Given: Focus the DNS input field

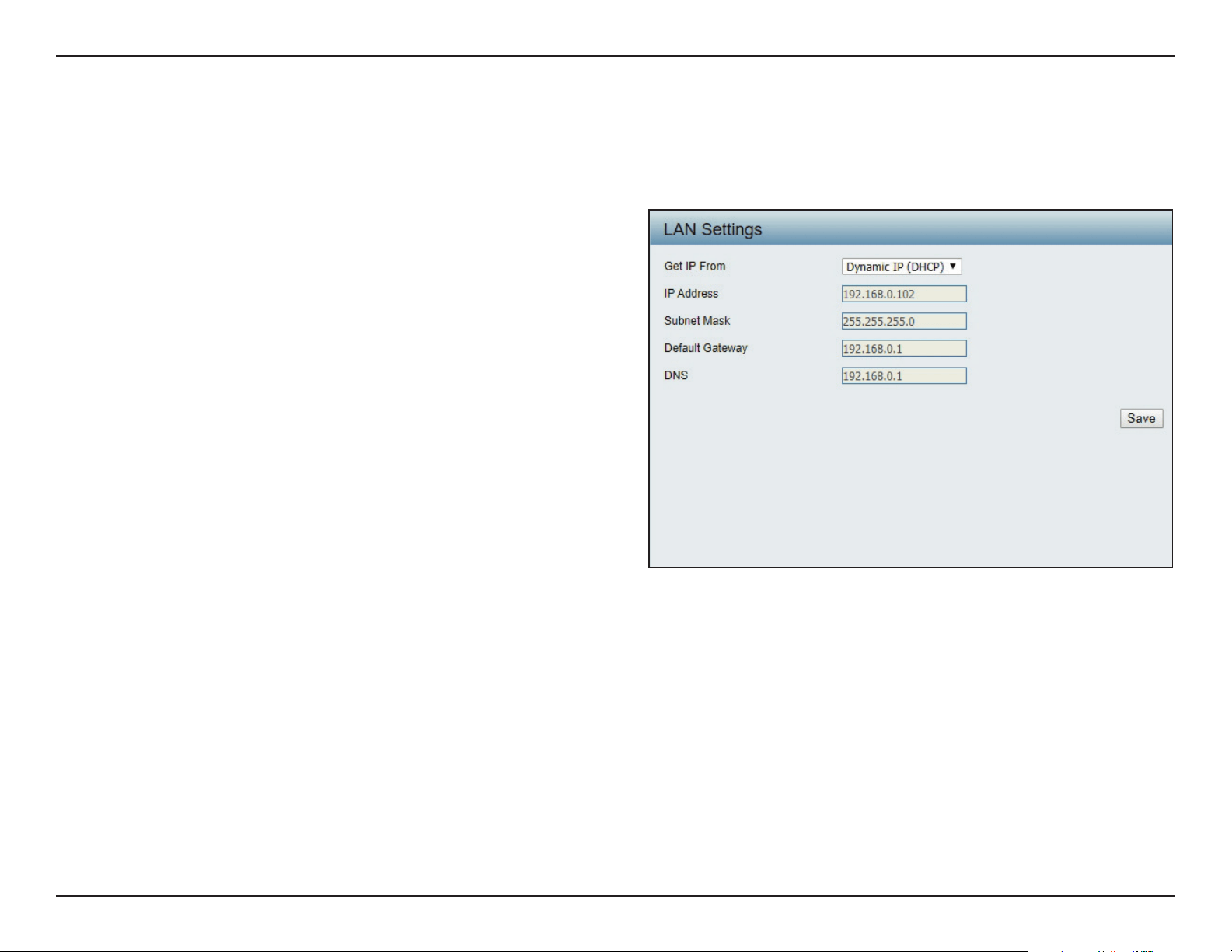Looking at the screenshot, I should click(x=904, y=375).
